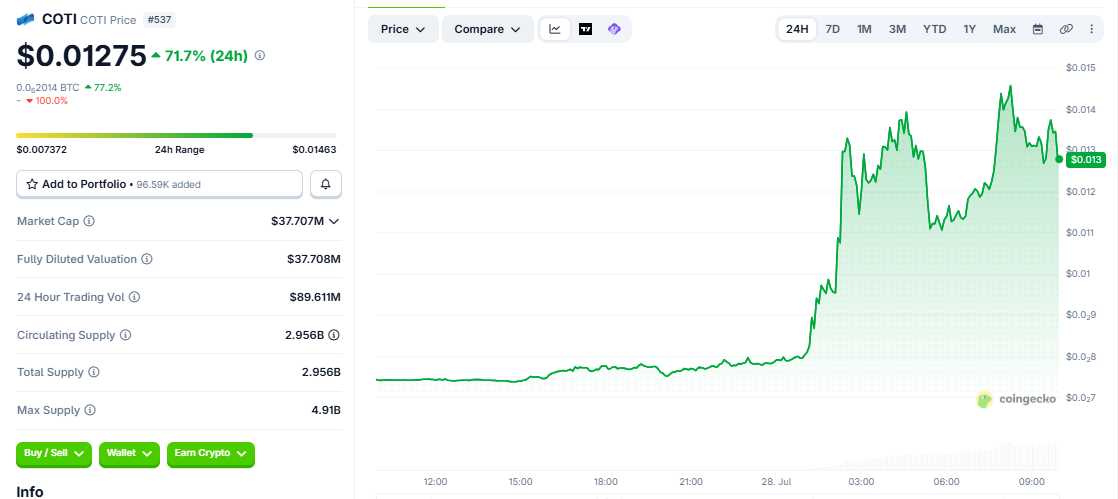
Task: Click the $0.01275 current price text
Action: tap(81, 56)
